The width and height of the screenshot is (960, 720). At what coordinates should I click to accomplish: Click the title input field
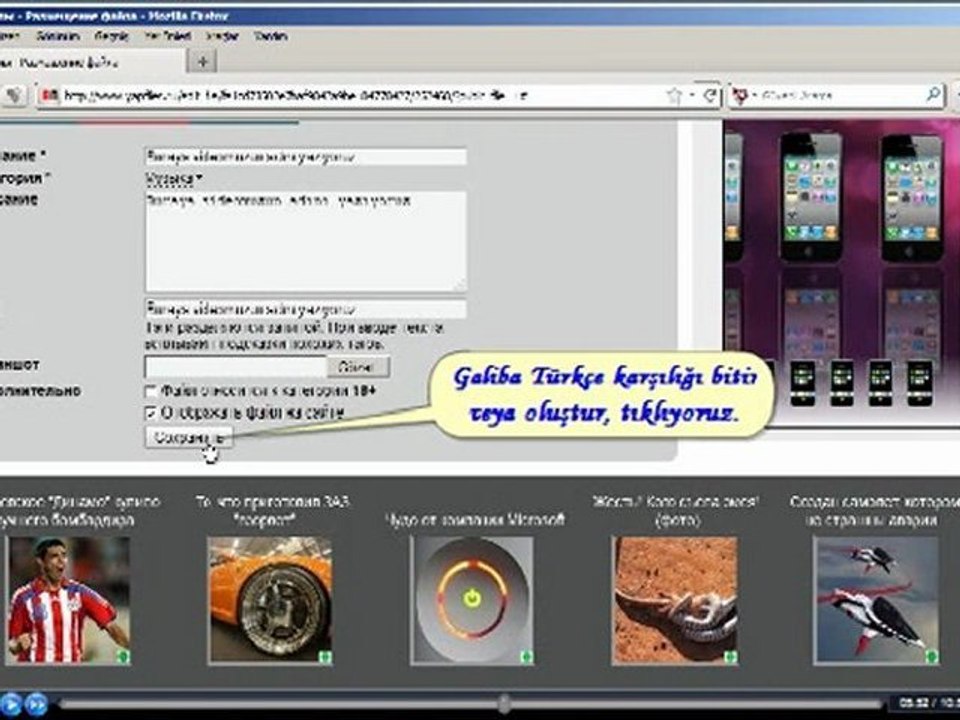[x=306, y=157]
